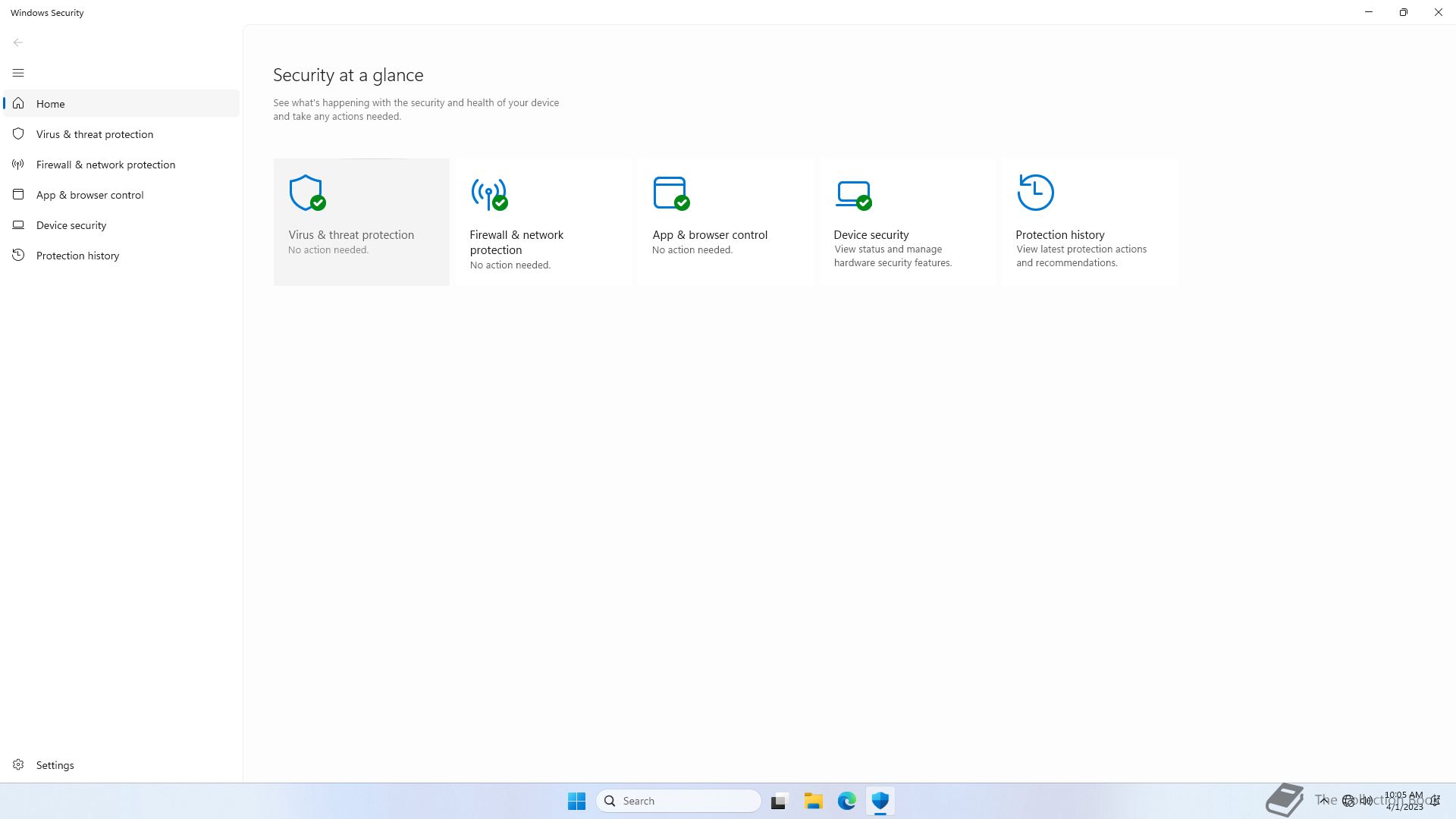Click the large shield icon with checkmark
Image resolution: width=1456 pixels, height=819 pixels.
pos(307,193)
